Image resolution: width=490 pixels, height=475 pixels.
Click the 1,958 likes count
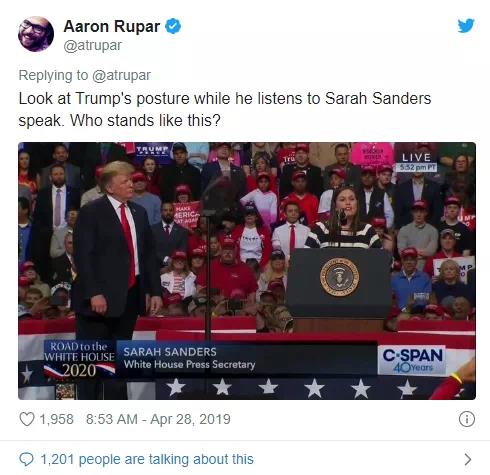pyautogui.click(x=56, y=419)
